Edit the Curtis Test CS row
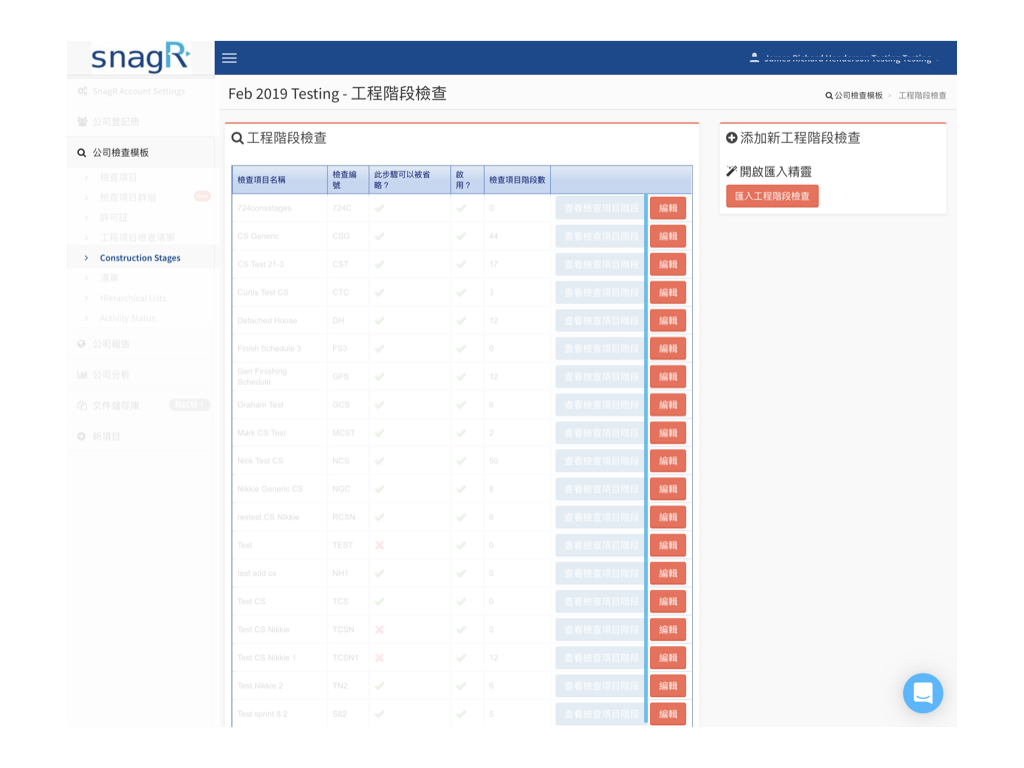 (667, 293)
